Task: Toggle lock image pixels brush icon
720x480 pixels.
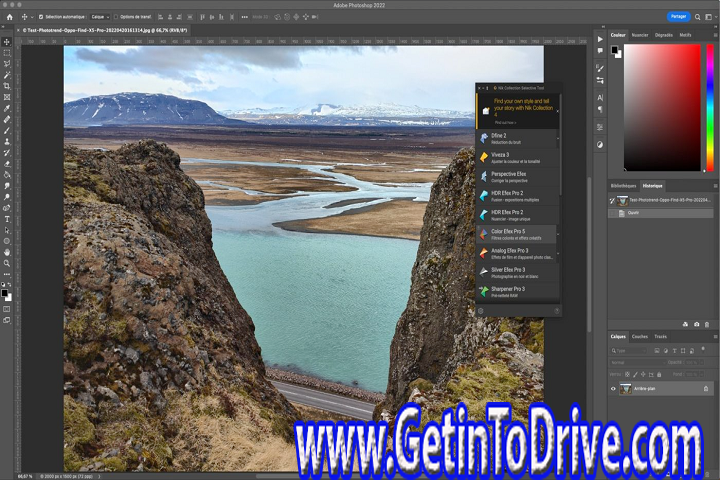Action: 635,374
